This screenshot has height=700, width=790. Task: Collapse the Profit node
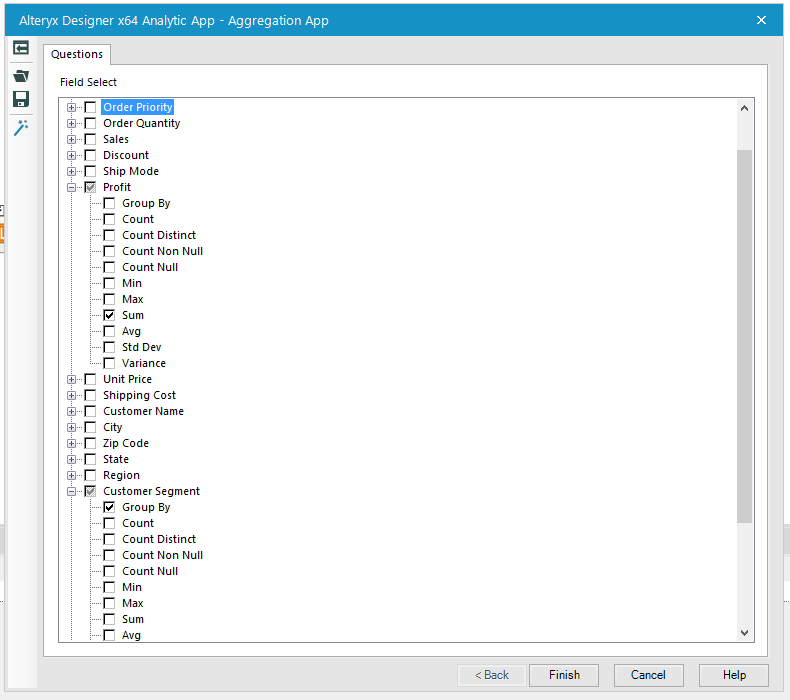72,187
